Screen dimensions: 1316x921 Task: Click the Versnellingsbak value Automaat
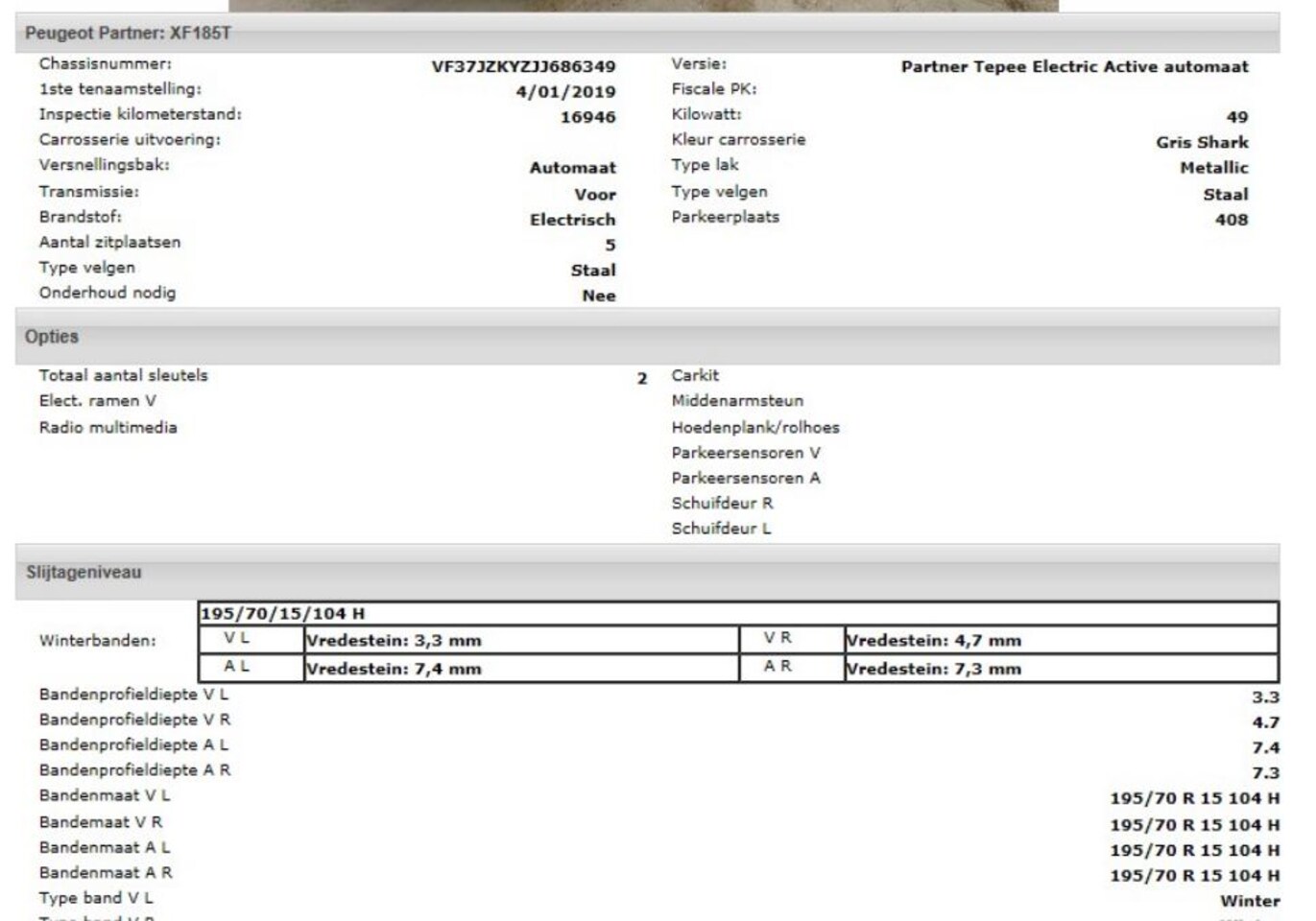point(572,168)
